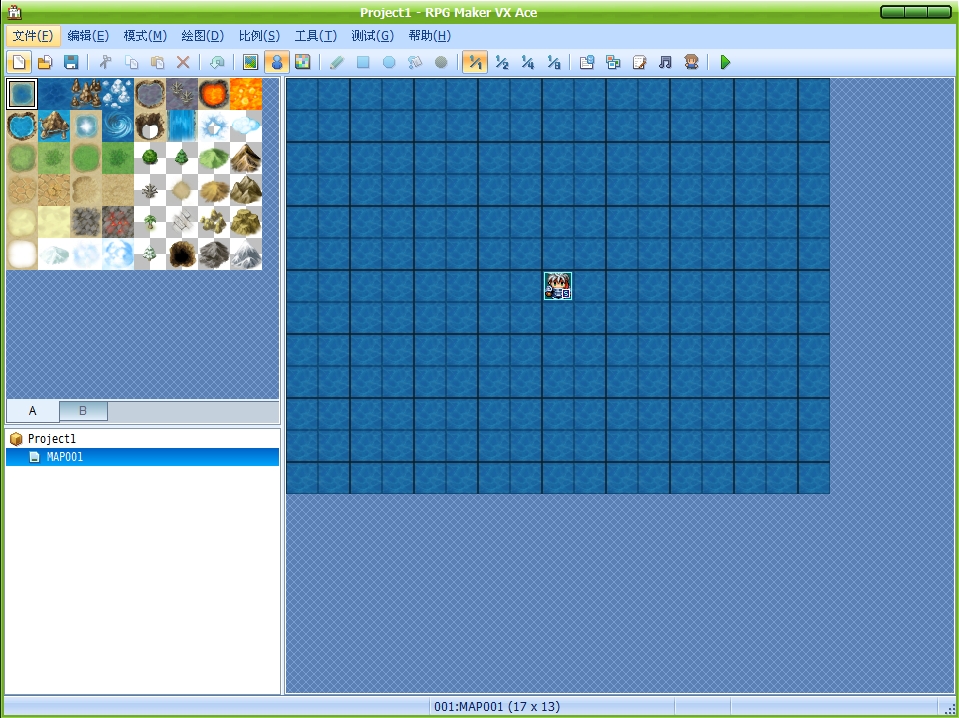Click the Undo arrow icon
Viewport: 959px width, 718px height.
217,62
